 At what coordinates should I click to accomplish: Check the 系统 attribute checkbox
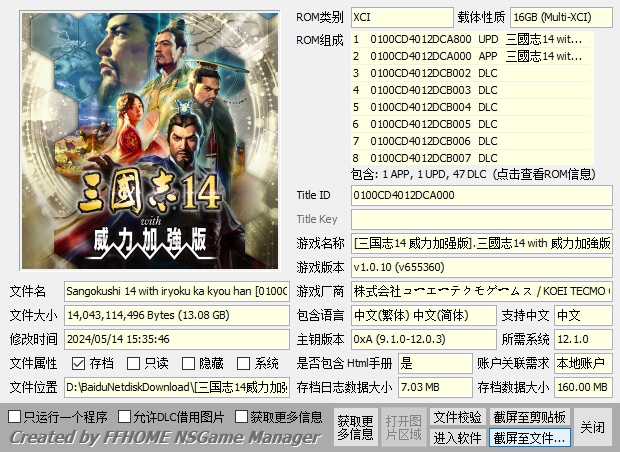pos(243,363)
